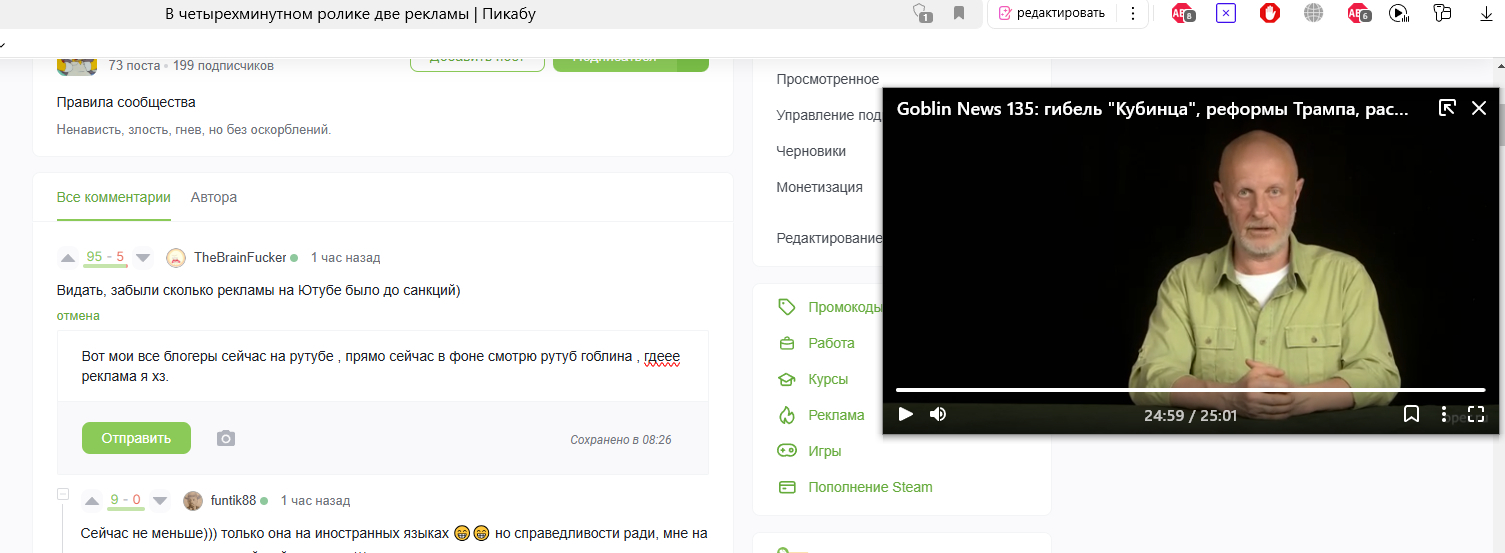Upvote TheBrainFucker's comment
The image size is (1505, 553).
(68, 258)
